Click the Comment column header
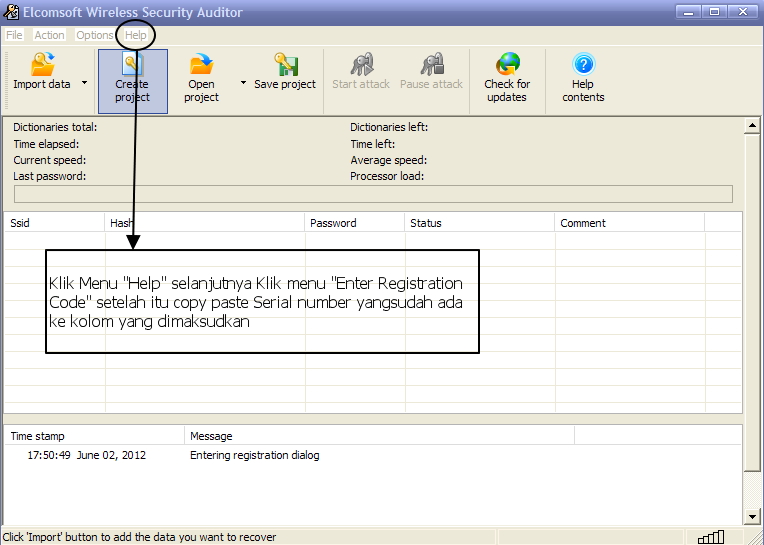Screen dimensions: 764x545 click(x=630, y=223)
